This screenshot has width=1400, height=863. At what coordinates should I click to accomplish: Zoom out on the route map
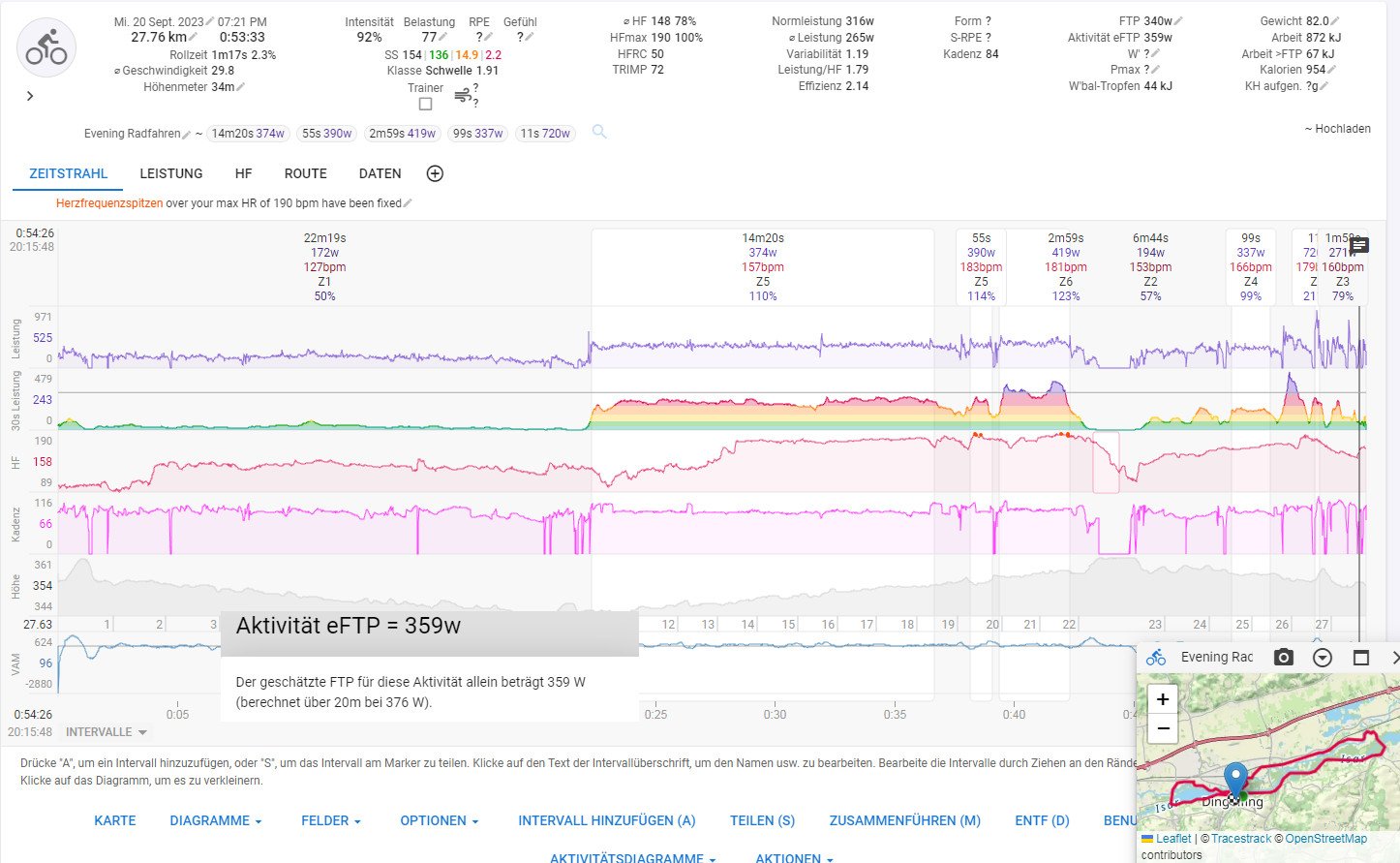coord(1163,728)
